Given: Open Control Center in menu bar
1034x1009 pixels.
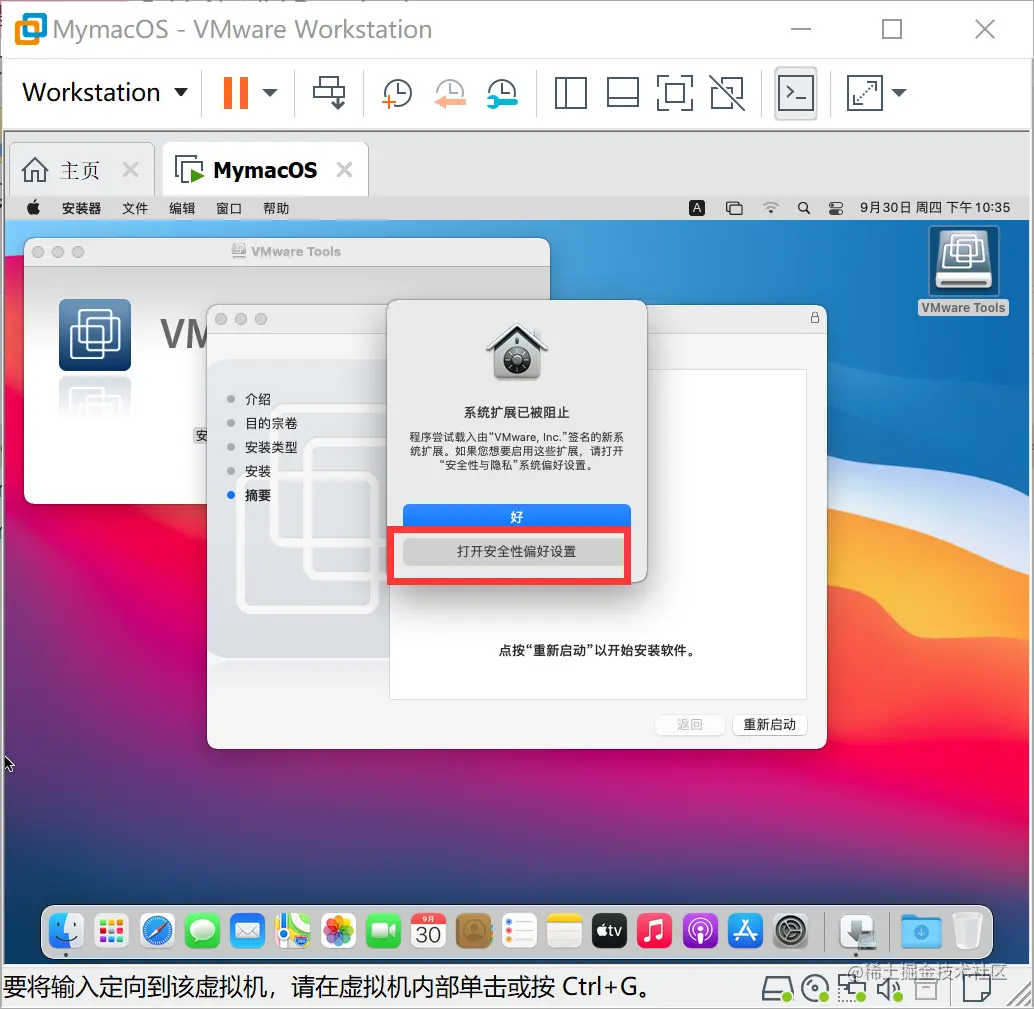Looking at the screenshot, I should click(x=836, y=208).
